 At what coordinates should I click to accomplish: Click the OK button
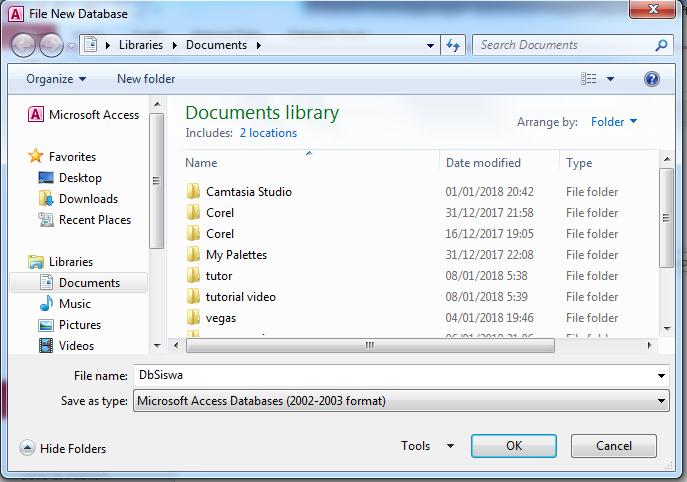(x=513, y=446)
